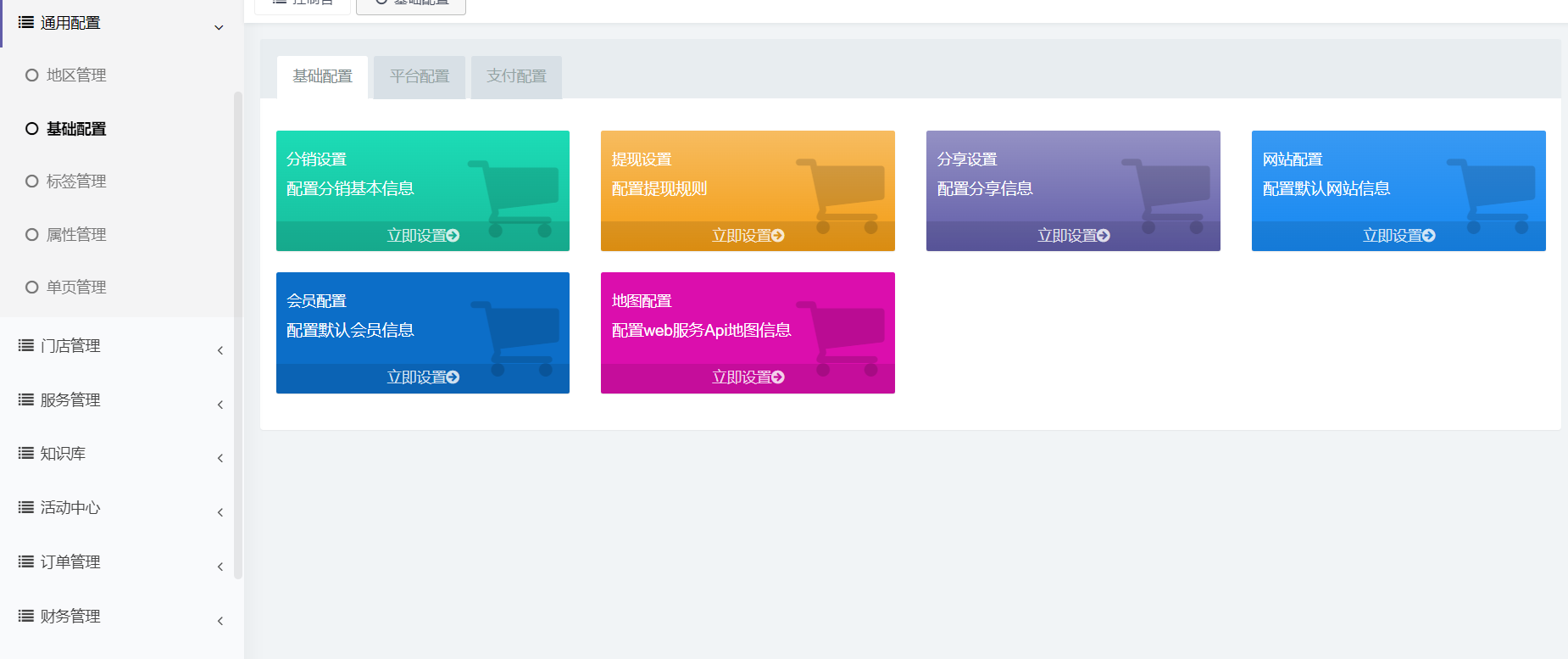Open 单页管理 in the sidebar

pos(76,288)
